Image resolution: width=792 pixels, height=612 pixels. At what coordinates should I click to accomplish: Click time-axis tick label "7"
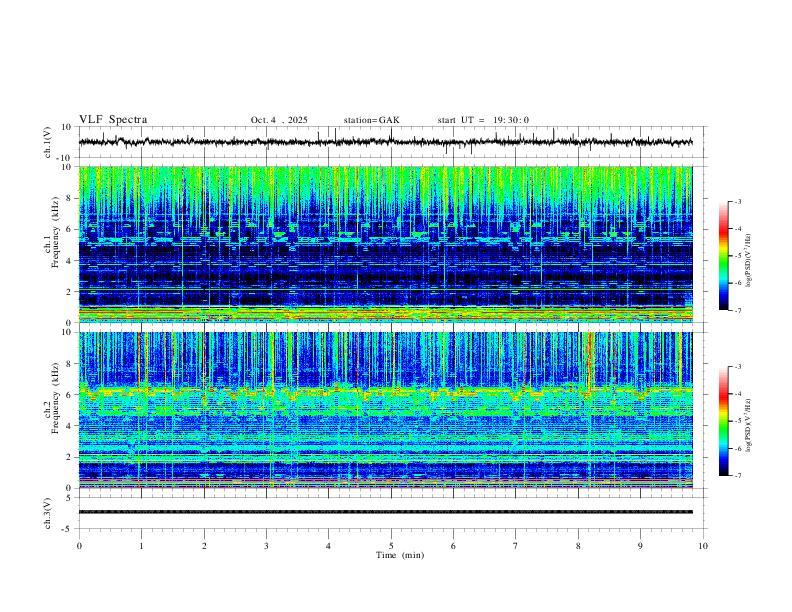point(516,546)
